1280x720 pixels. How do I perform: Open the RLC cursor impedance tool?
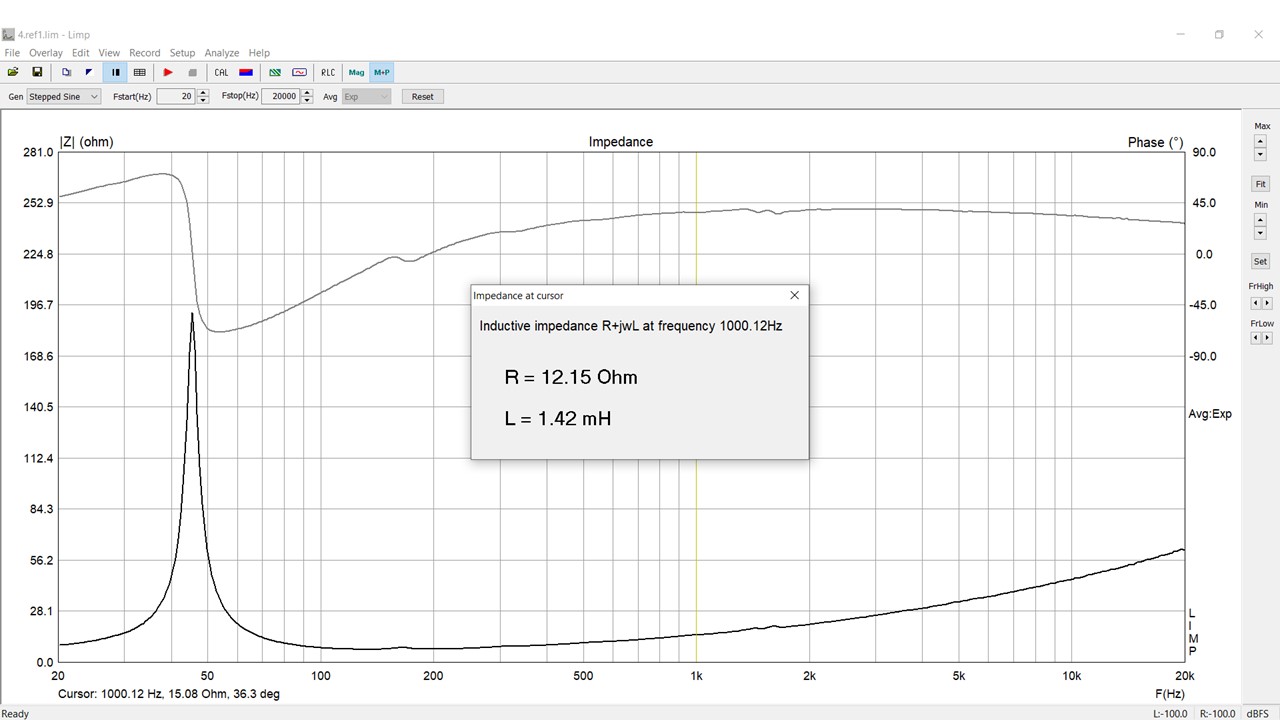point(328,72)
